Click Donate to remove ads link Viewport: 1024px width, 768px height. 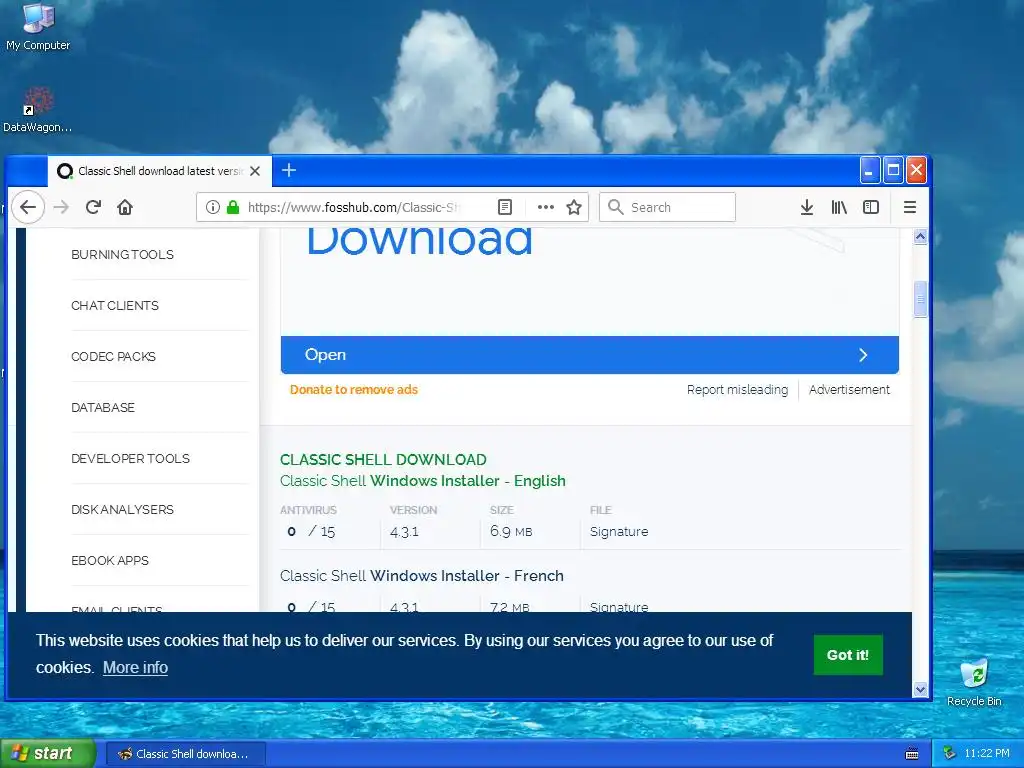pos(353,390)
